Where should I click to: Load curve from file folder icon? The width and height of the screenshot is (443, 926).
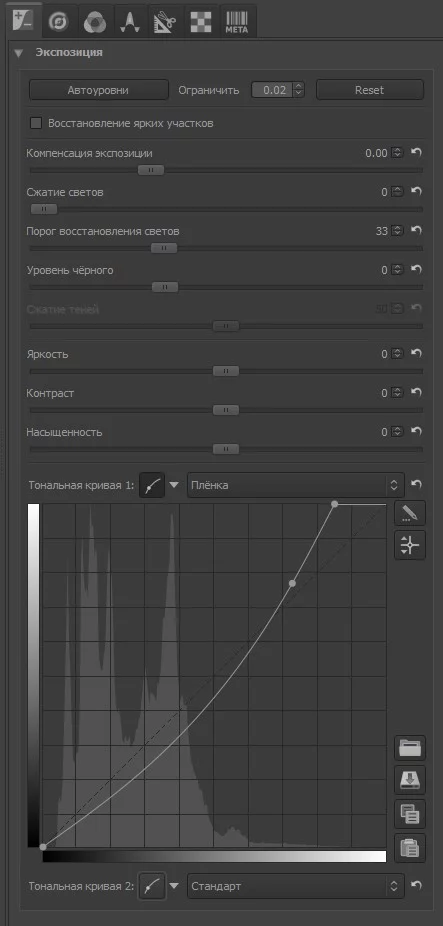click(x=409, y=748)
